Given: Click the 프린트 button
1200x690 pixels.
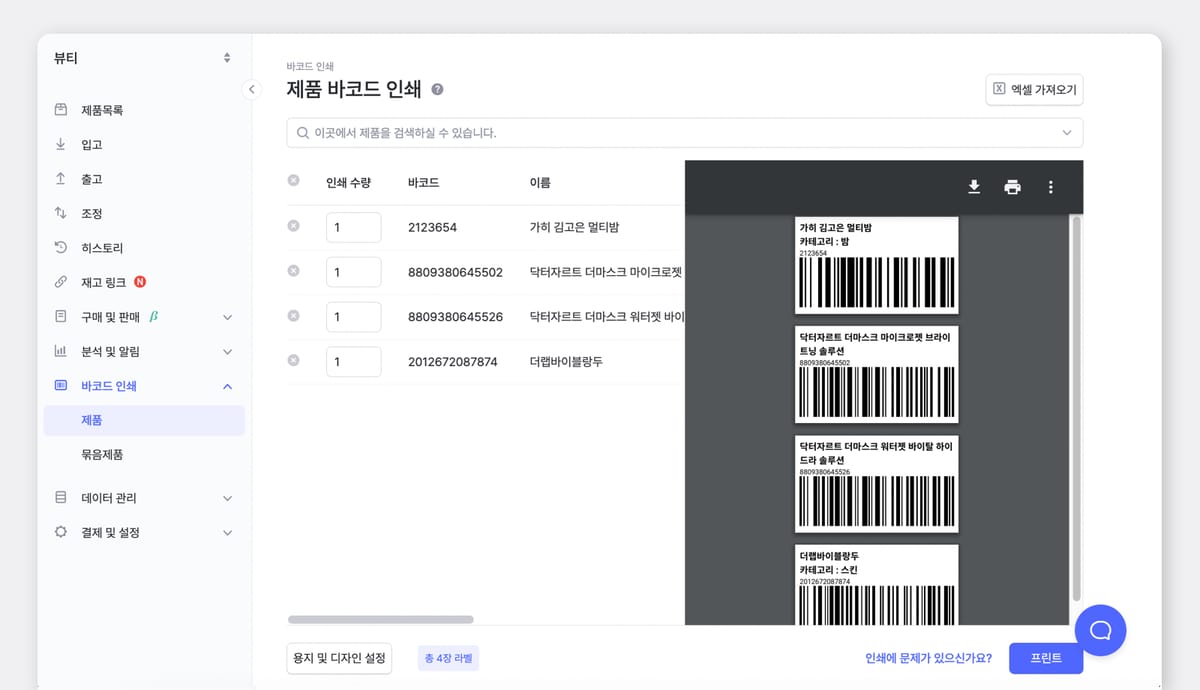Looking at the screenshot, I should tap(1045, 658).
